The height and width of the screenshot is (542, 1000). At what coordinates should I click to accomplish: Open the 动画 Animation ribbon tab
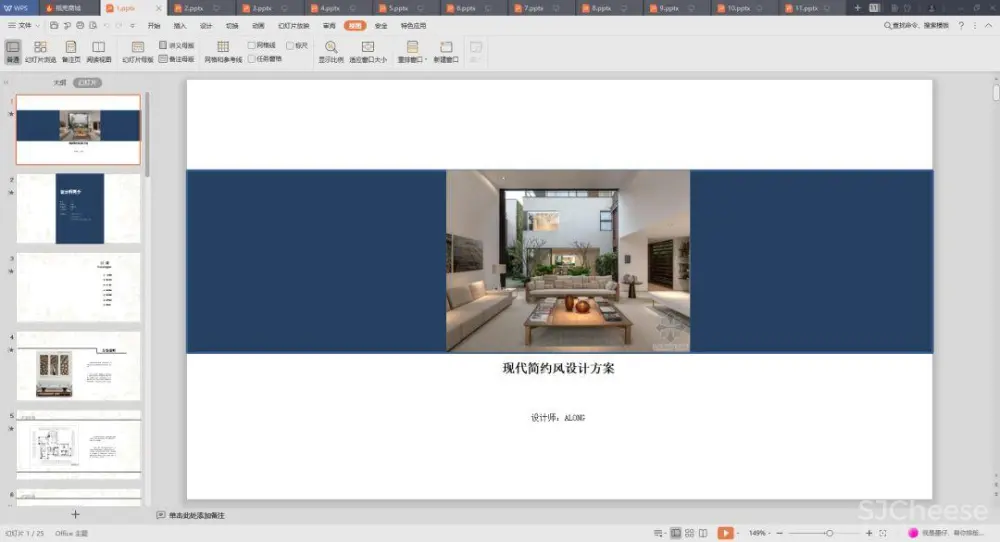pyautogui.click(x=258, y=26)
